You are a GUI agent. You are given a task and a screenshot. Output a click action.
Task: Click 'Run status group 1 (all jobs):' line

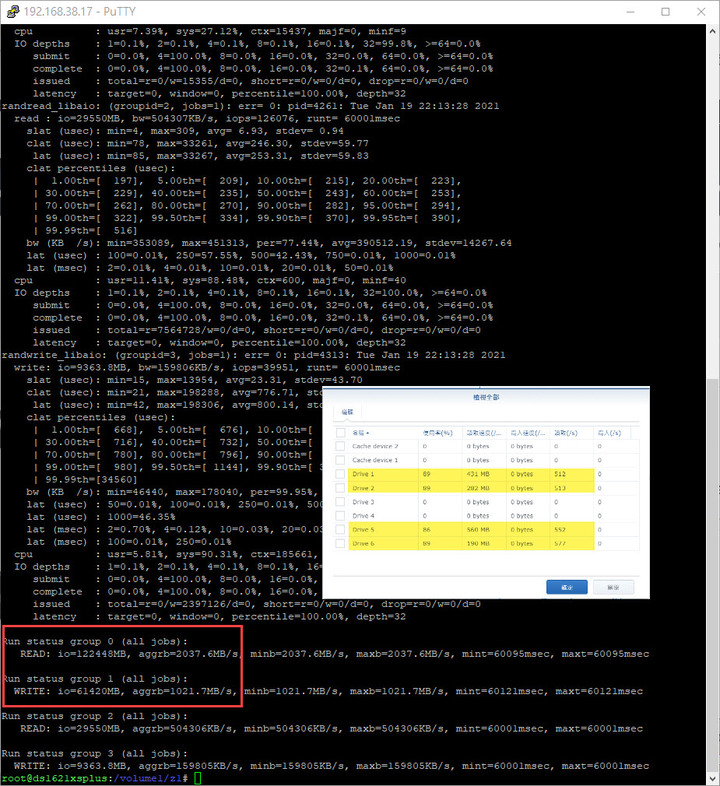coord(95,679)
